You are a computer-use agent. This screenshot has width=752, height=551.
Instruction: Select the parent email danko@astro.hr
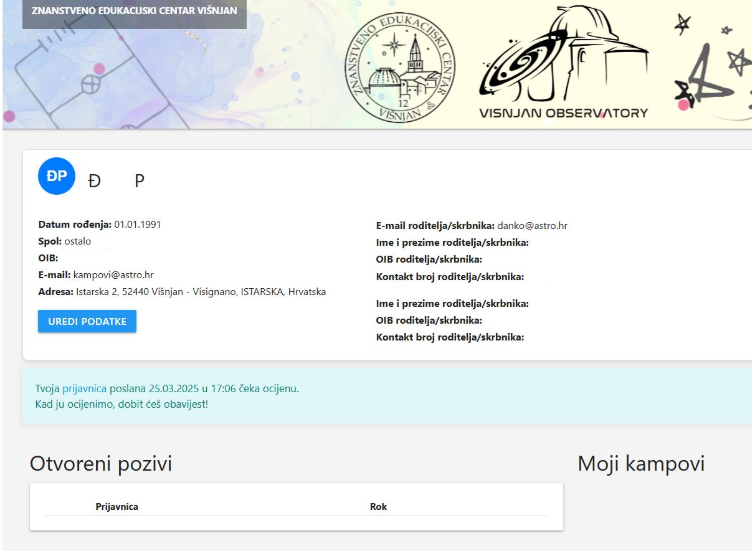(x=532, y=225)
